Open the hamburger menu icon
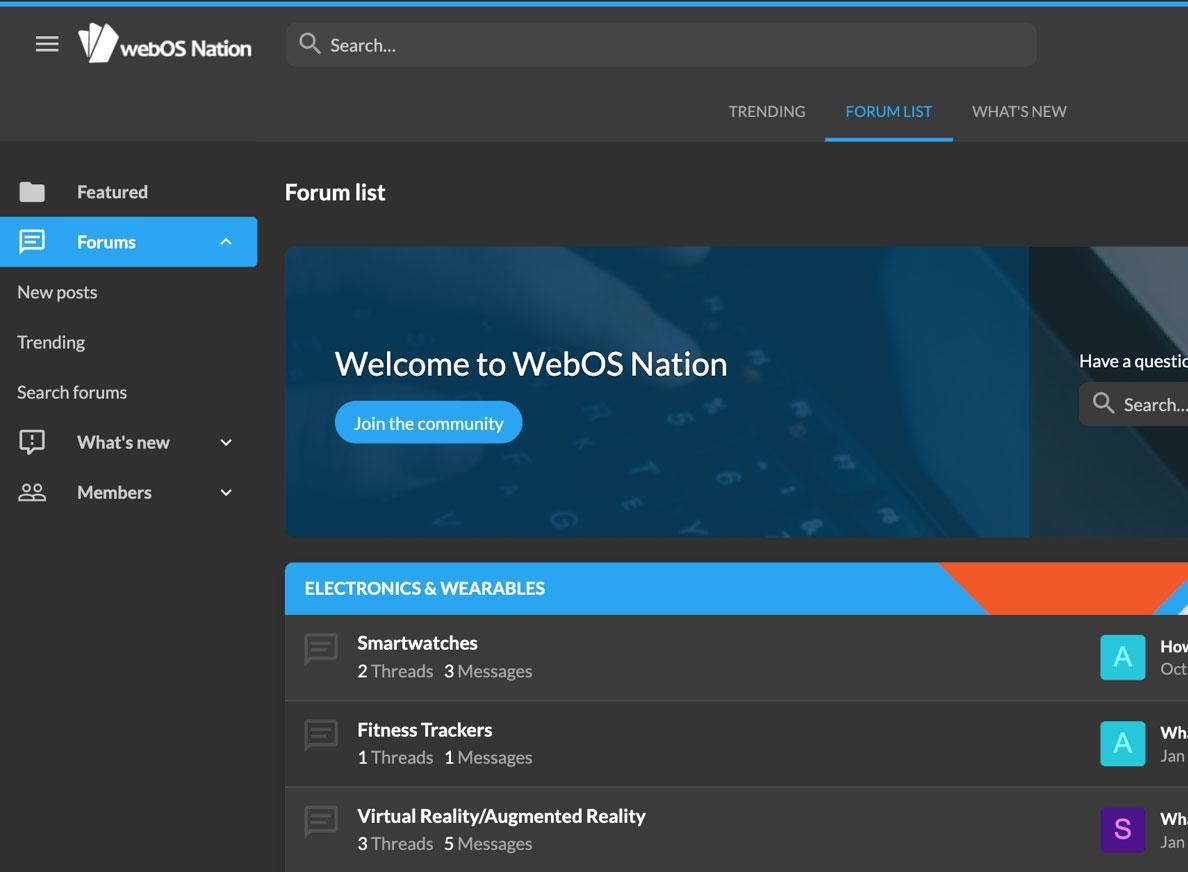 47,44
